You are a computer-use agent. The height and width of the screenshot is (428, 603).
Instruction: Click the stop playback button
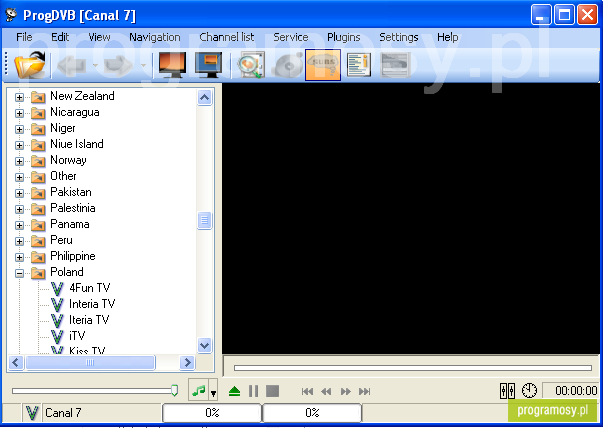pos(272,391)
